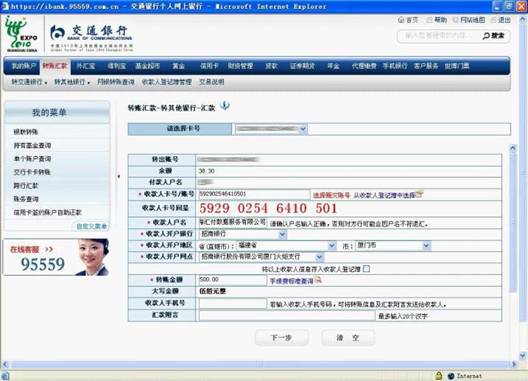Expand 收款人开户银行 bank dropdown
528x381 pixels.
click(x=243, y=234)
